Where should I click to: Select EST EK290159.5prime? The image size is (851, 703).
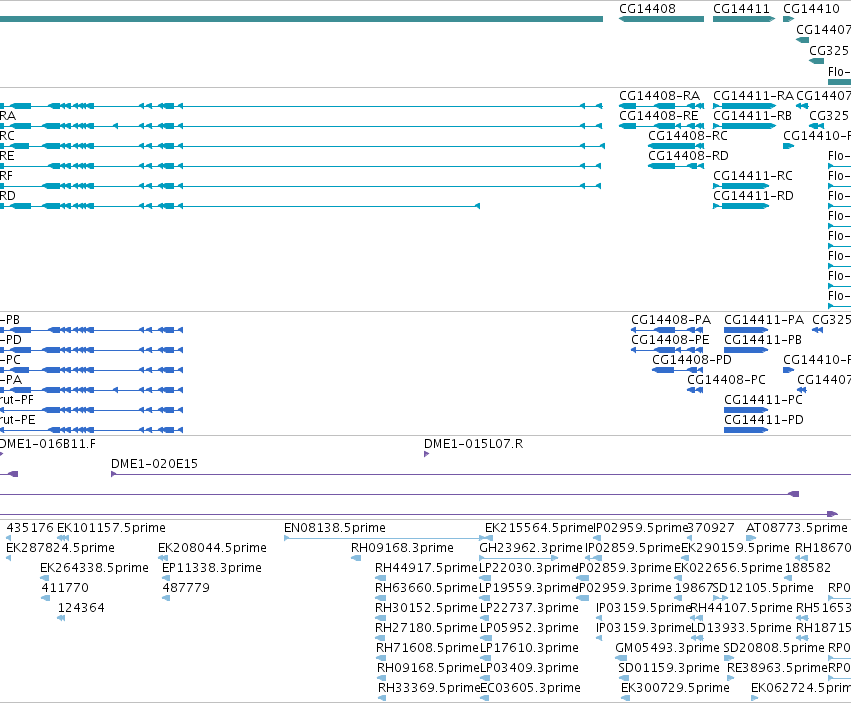click(687, 558)
